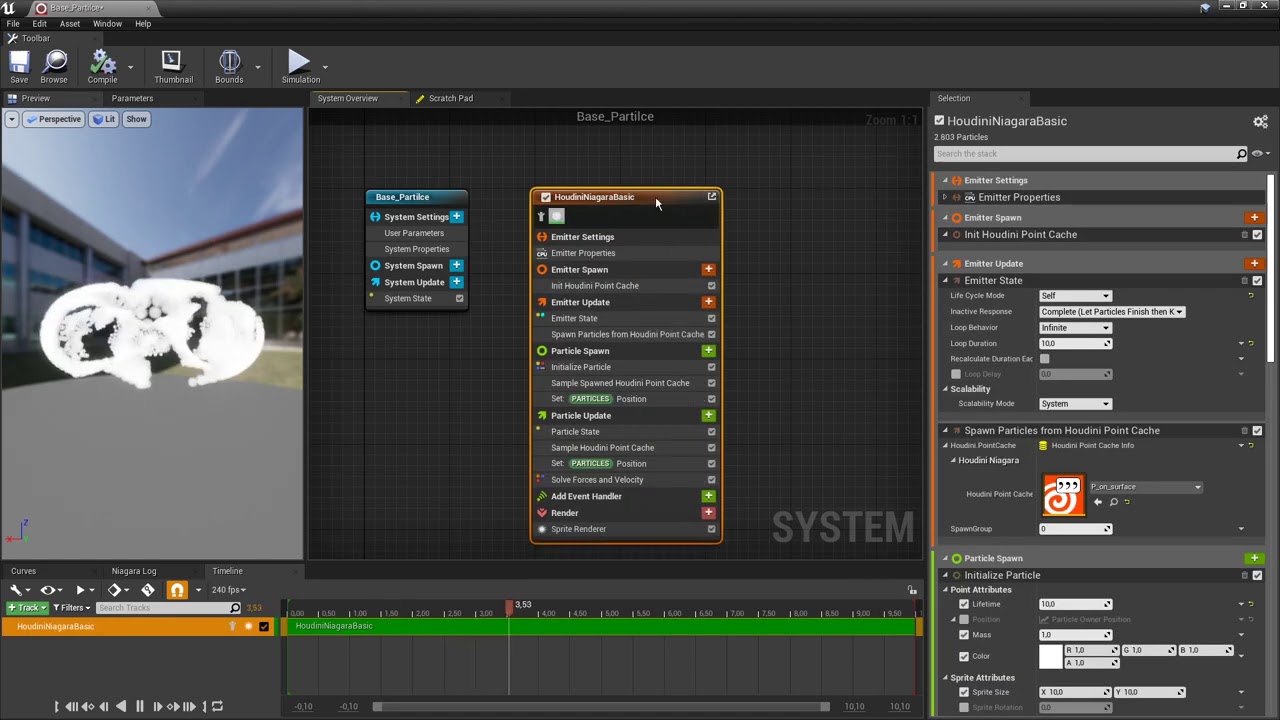1280x720 pixels.
Task: Open emitter settings gear in Selection panel
Action: [x=1260, y=121]
